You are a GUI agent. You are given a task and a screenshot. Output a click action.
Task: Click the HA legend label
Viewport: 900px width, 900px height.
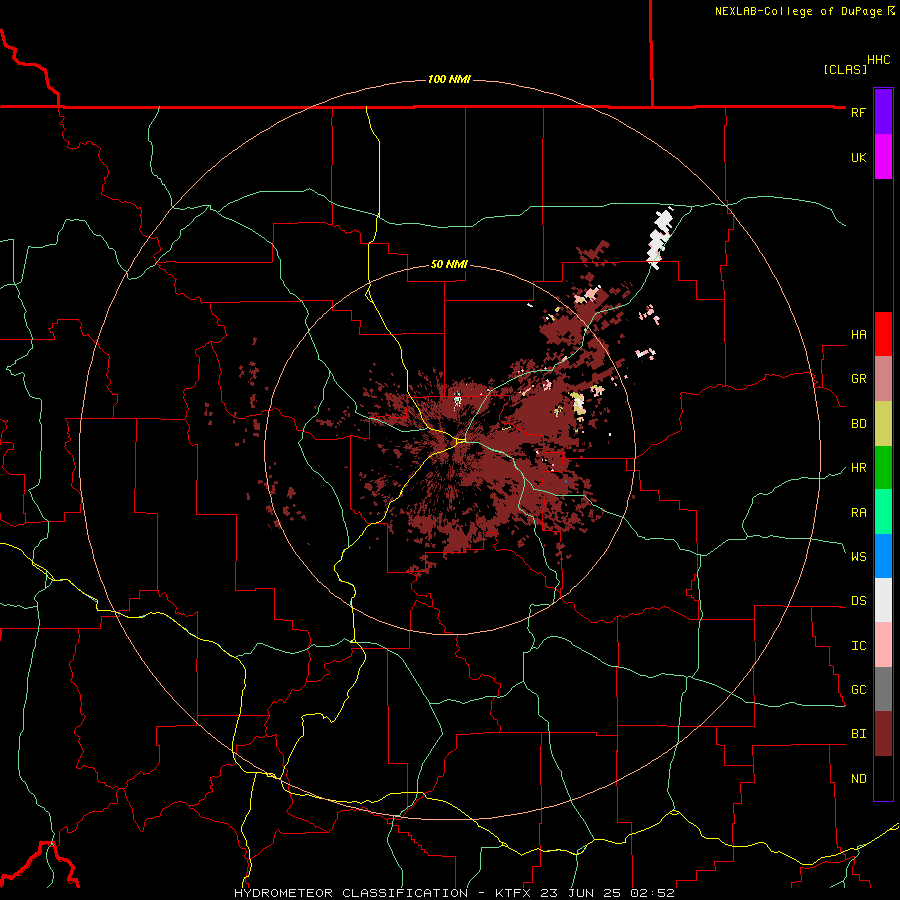tap(858, 335)
